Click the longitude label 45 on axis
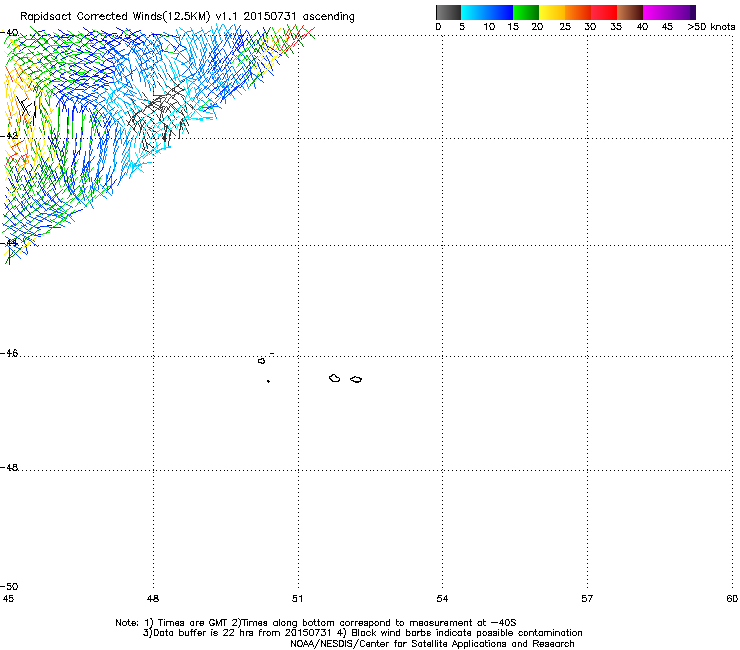This screenshot has width=740, height=650. tap(8, 599)
